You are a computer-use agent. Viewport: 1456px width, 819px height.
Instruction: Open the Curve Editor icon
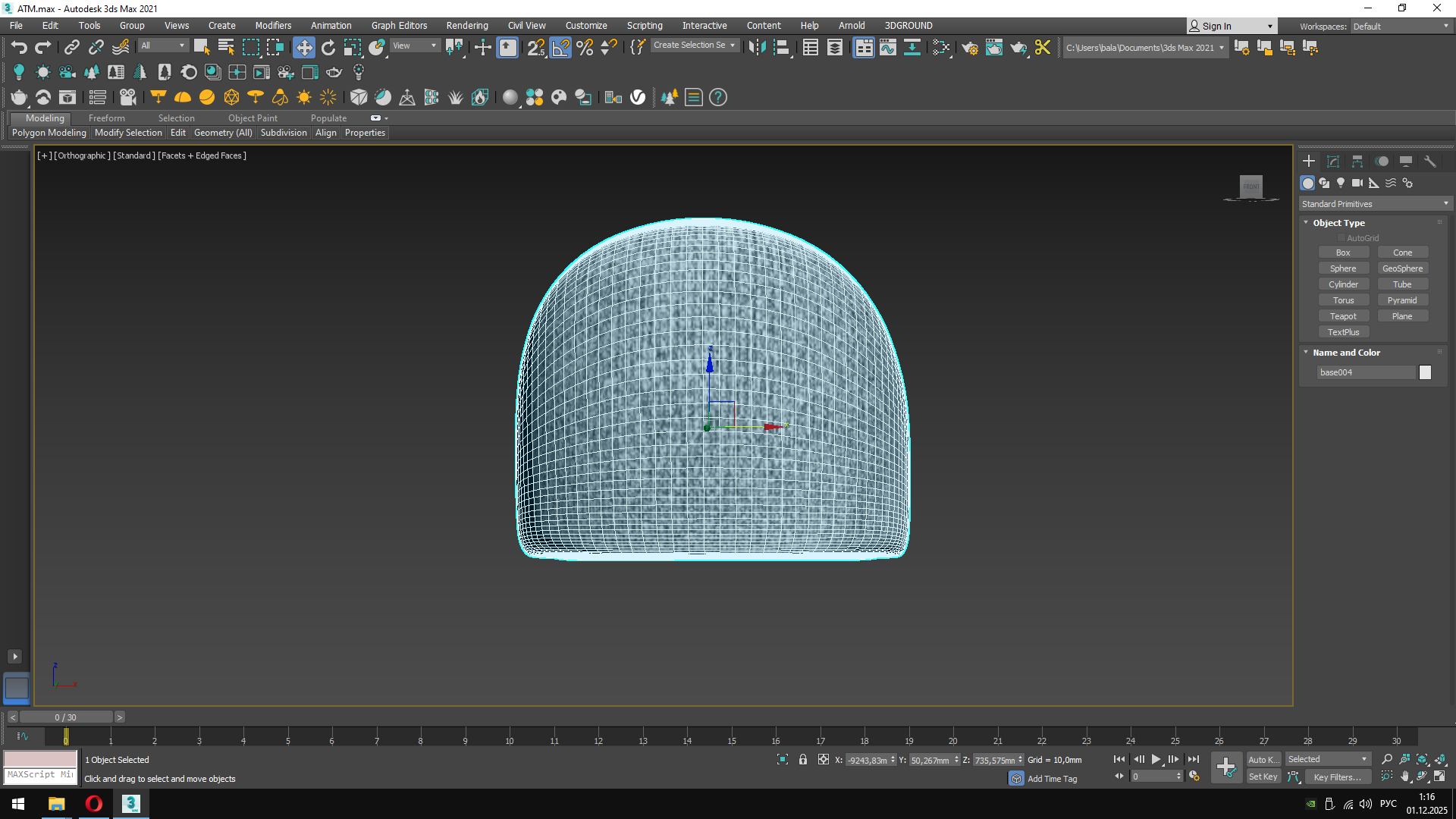coord(888,48)
